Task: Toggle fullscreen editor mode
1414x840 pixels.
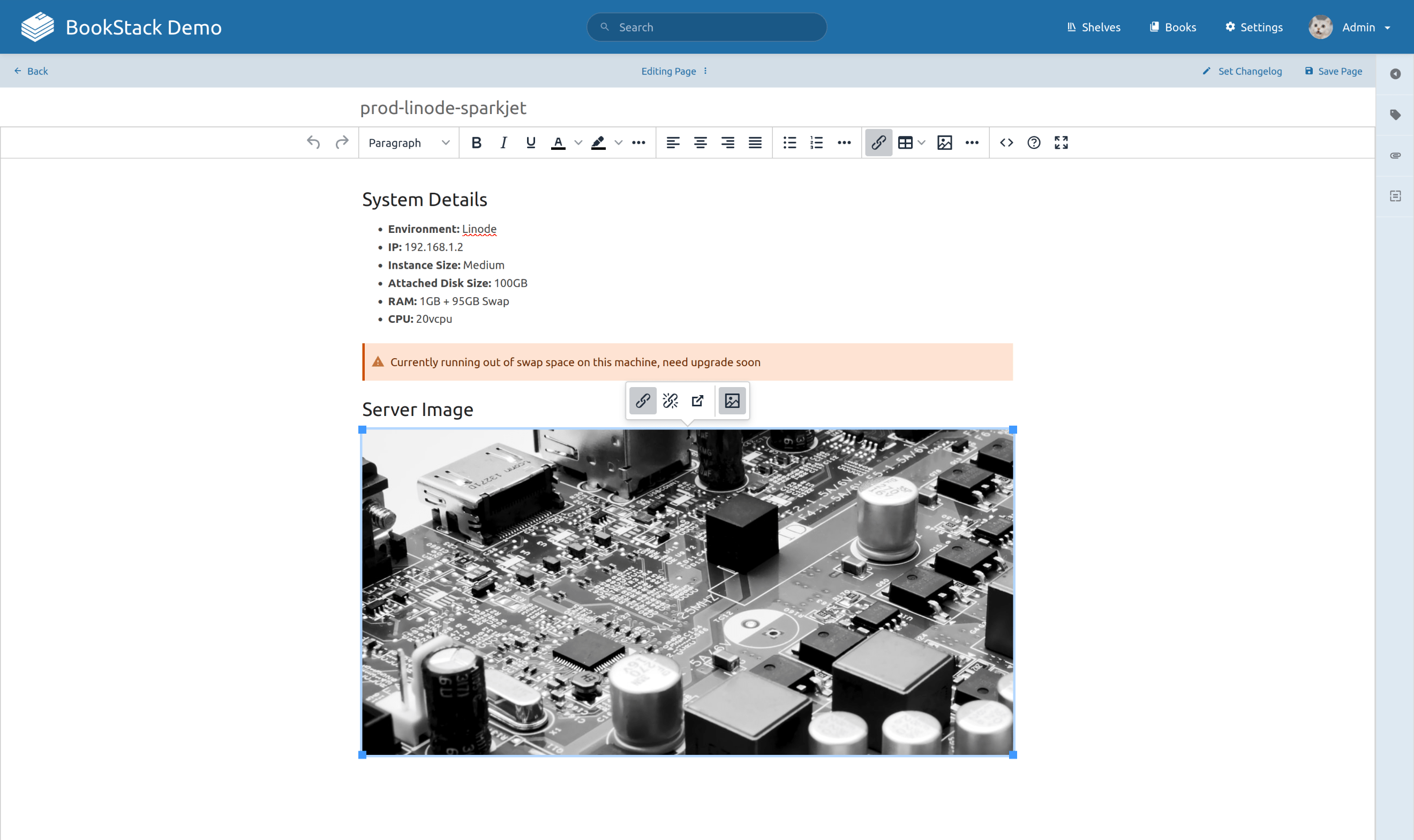Action: (x=1062, y=142)
